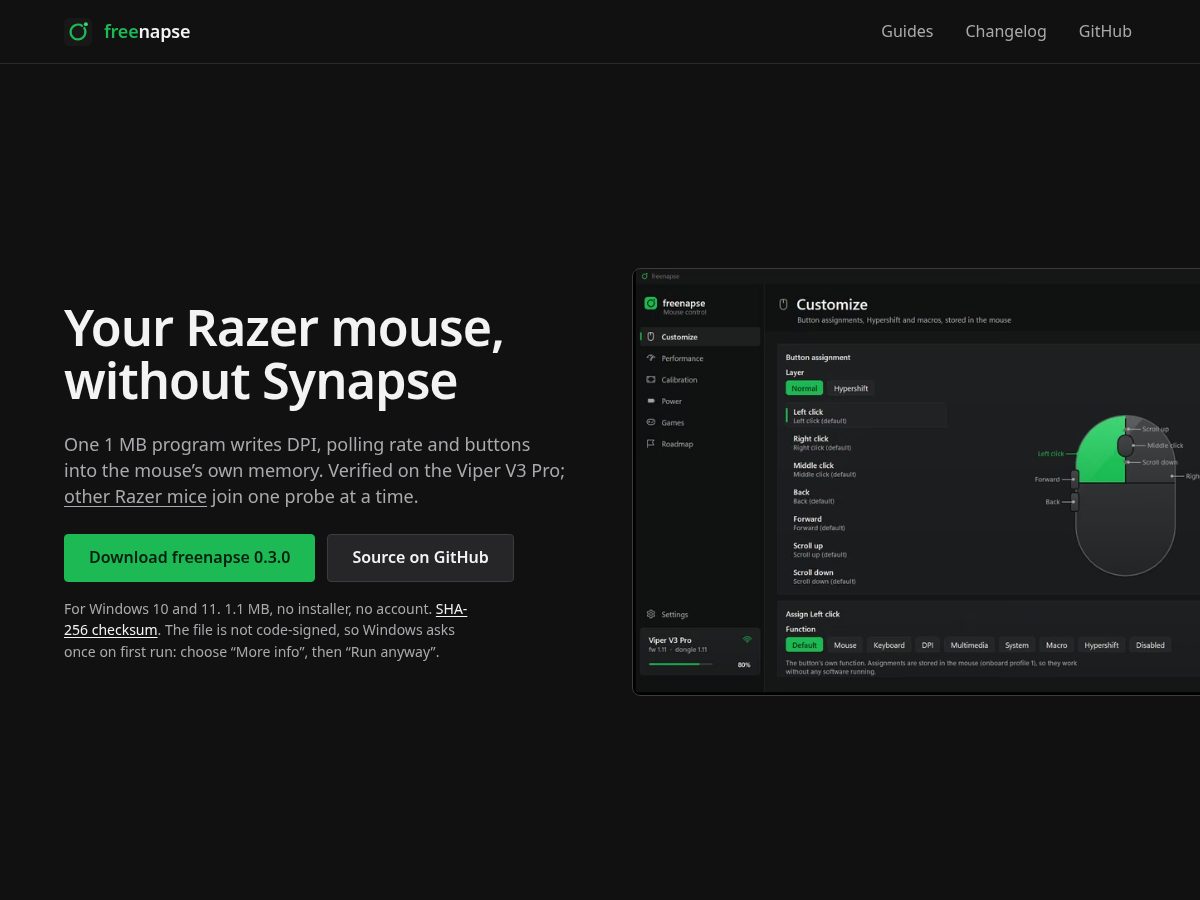Click the battery level bar on Viper V3 Pro card
The height and width of the screenshot is (900, 1200).
pyautogui.click(x=681, y=664)
